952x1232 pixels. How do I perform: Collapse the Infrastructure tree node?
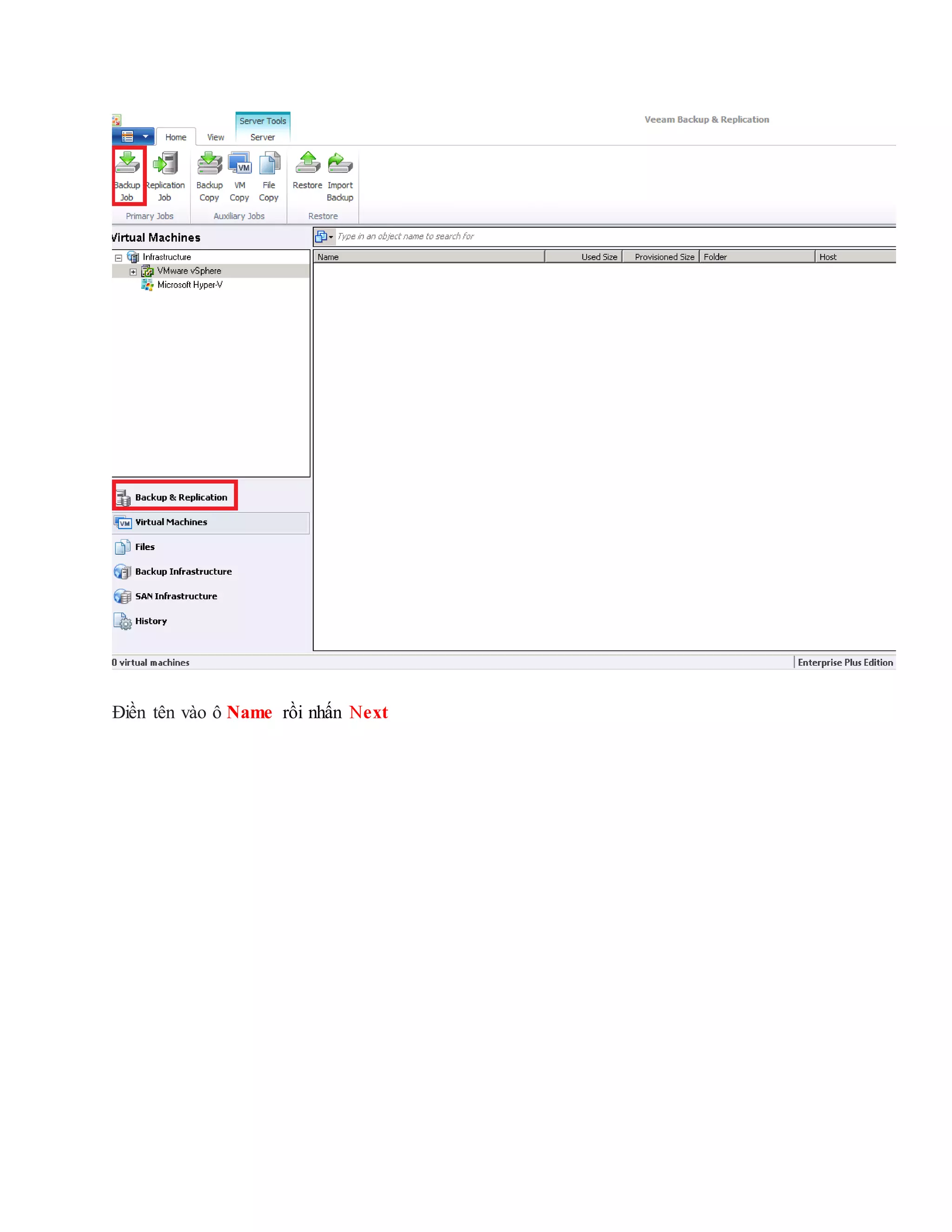(119, 258)
